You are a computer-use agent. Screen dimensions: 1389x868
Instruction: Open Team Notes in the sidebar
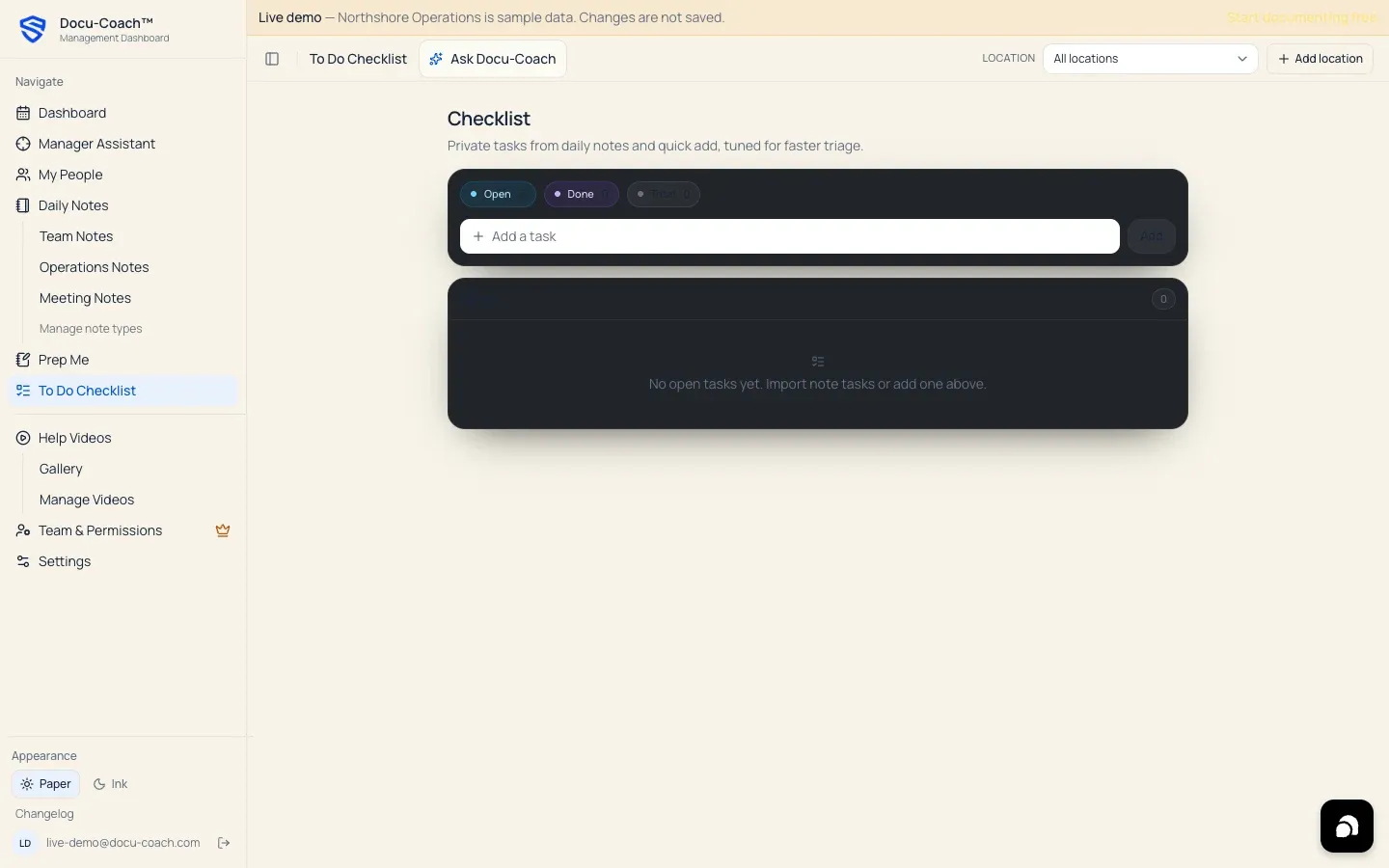click(76, 236)
